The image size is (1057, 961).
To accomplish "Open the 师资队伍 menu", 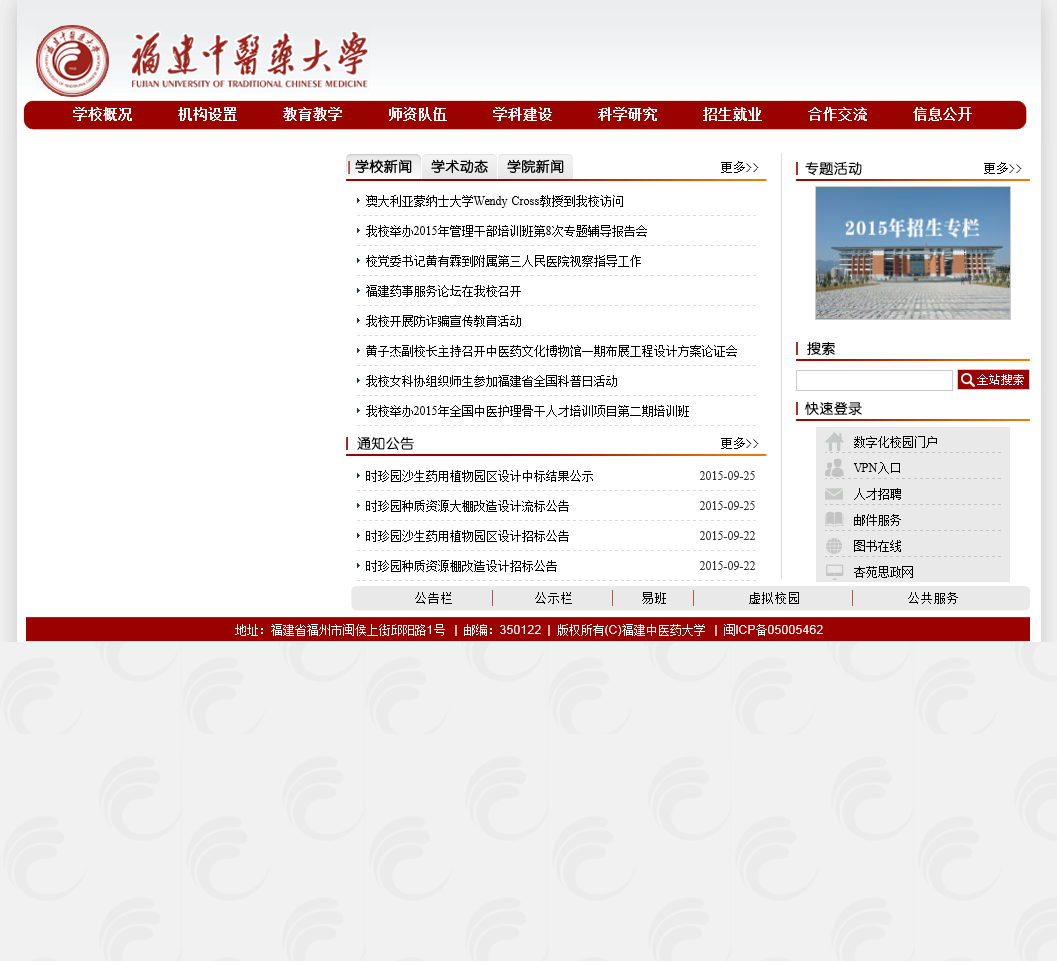I will (417, 115).
